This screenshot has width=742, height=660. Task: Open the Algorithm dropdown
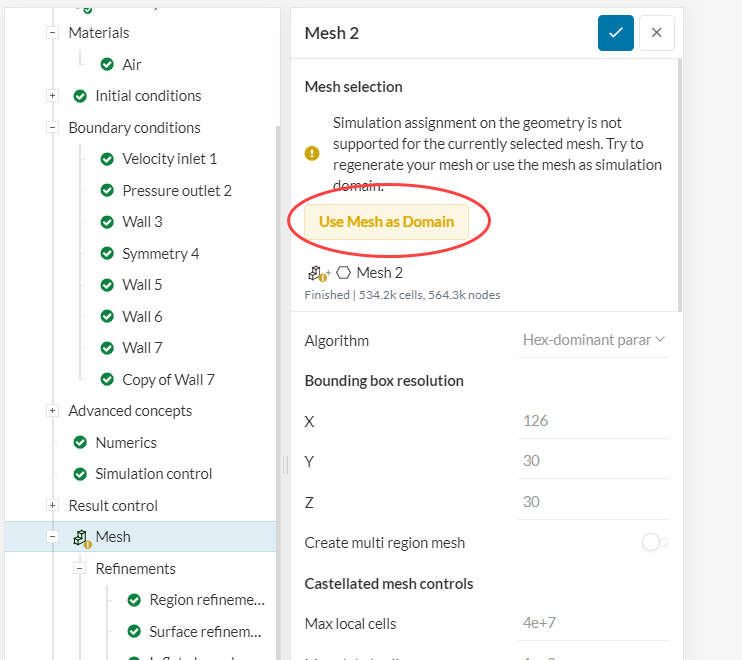(593, 341)
